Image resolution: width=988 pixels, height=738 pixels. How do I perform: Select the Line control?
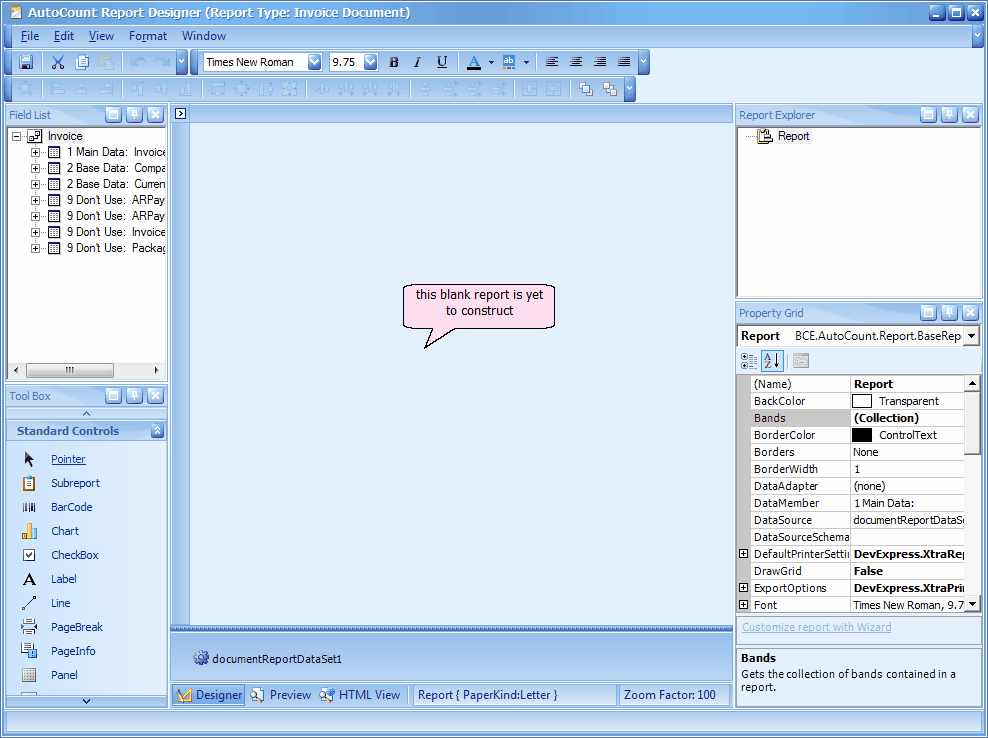point(60,603)
